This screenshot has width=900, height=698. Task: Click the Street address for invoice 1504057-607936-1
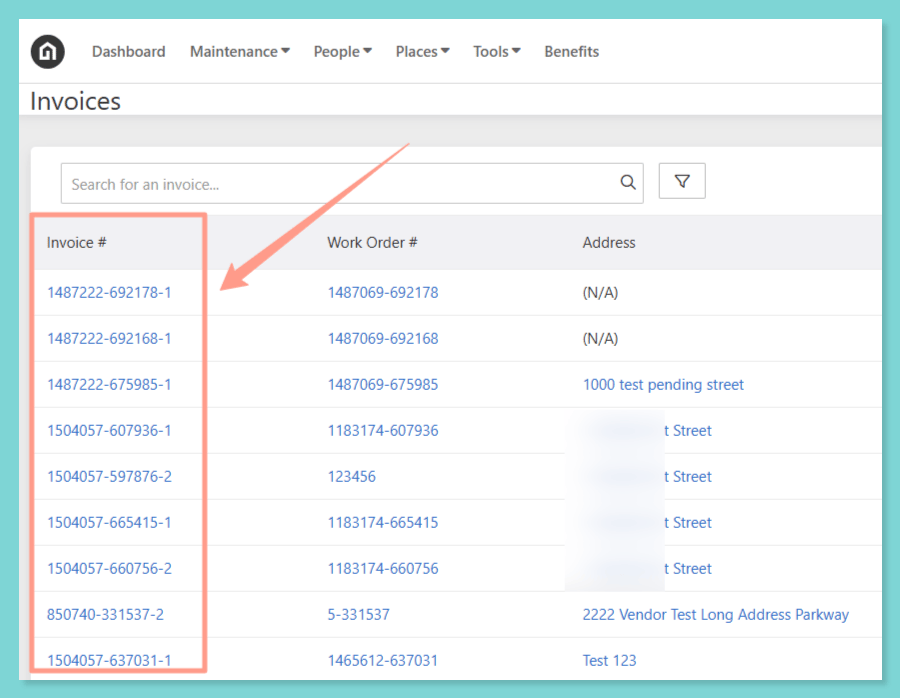tap(688, 431)
